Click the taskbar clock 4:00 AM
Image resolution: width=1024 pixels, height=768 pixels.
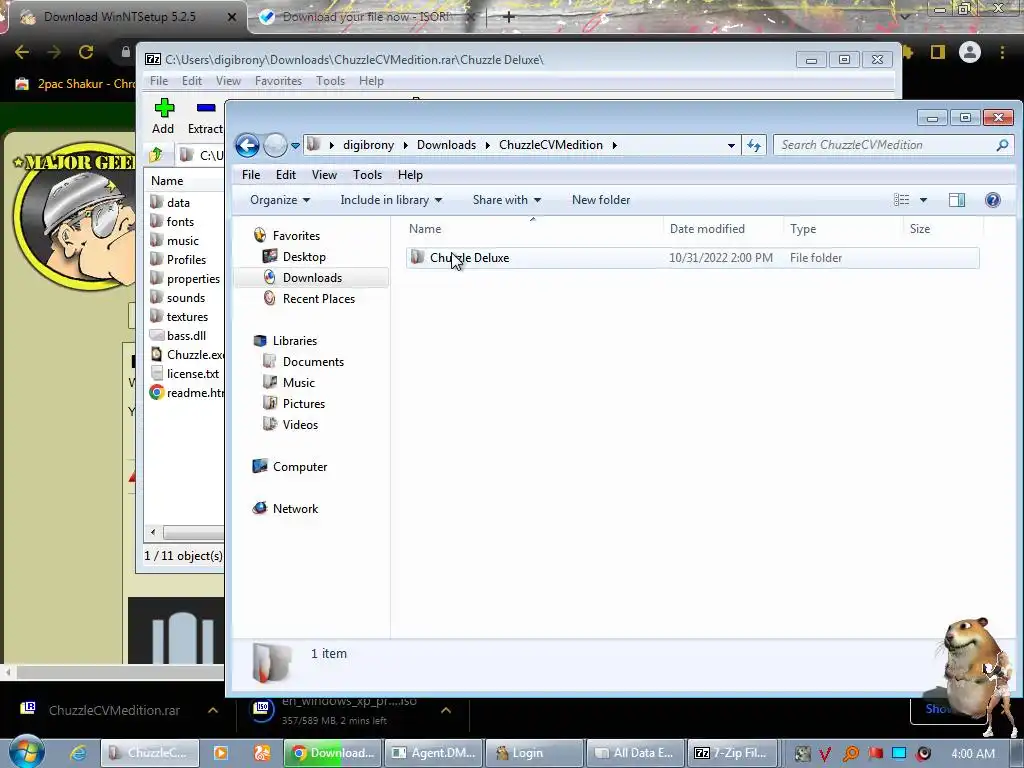coord(972,754)
